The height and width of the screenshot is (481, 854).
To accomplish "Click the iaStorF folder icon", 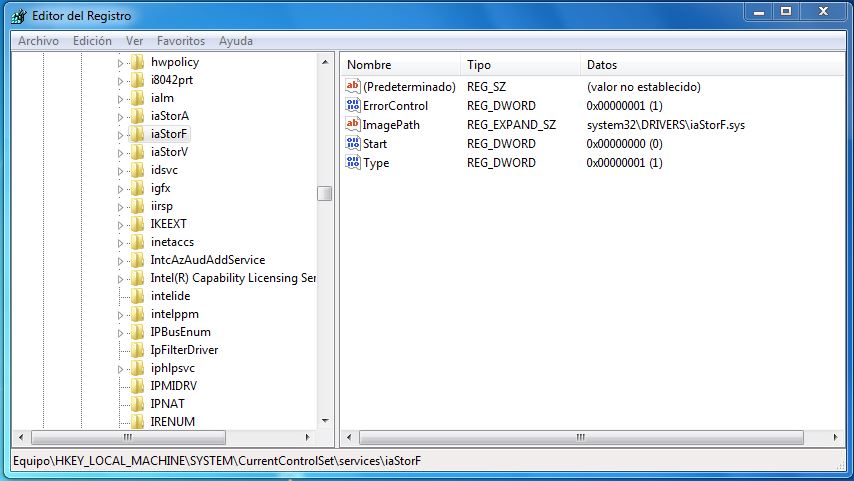I will pos(137,134).
